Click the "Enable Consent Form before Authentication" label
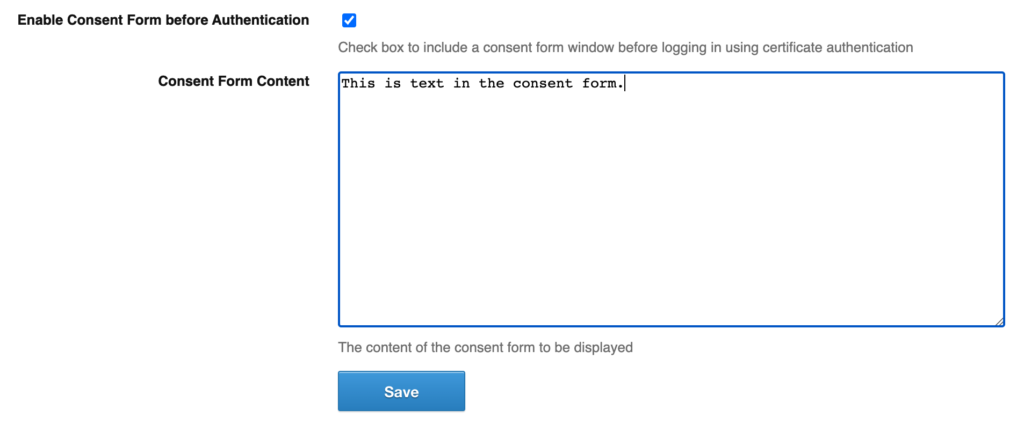 pos(164,20)
